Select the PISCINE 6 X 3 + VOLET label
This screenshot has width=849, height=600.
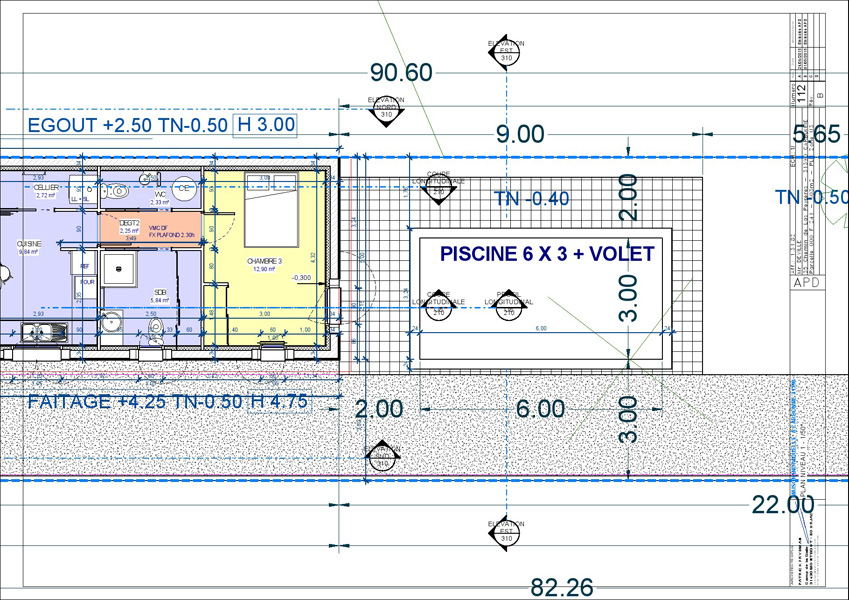click(547, 254)
